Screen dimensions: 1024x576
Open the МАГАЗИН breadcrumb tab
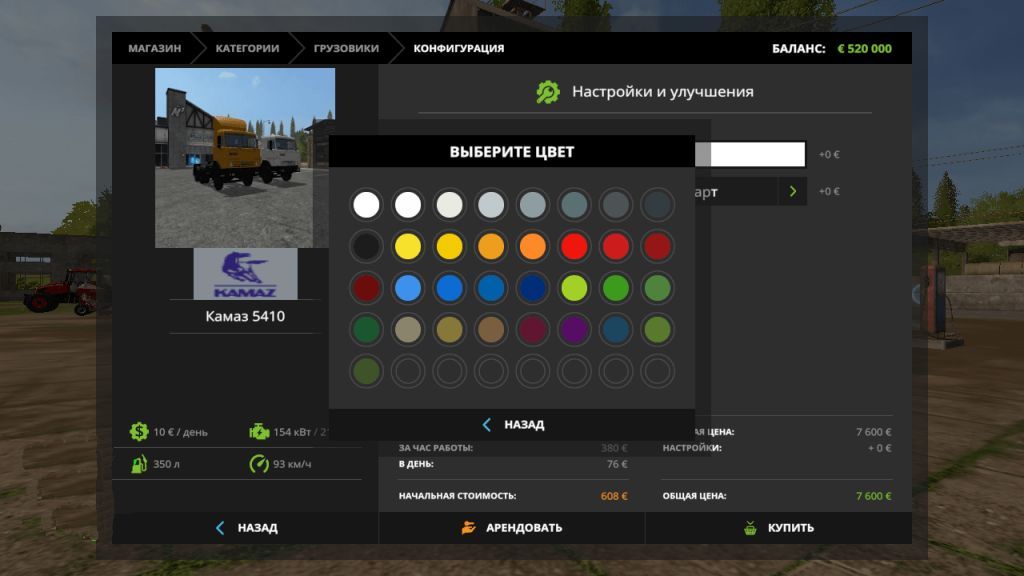click(154, 48)
